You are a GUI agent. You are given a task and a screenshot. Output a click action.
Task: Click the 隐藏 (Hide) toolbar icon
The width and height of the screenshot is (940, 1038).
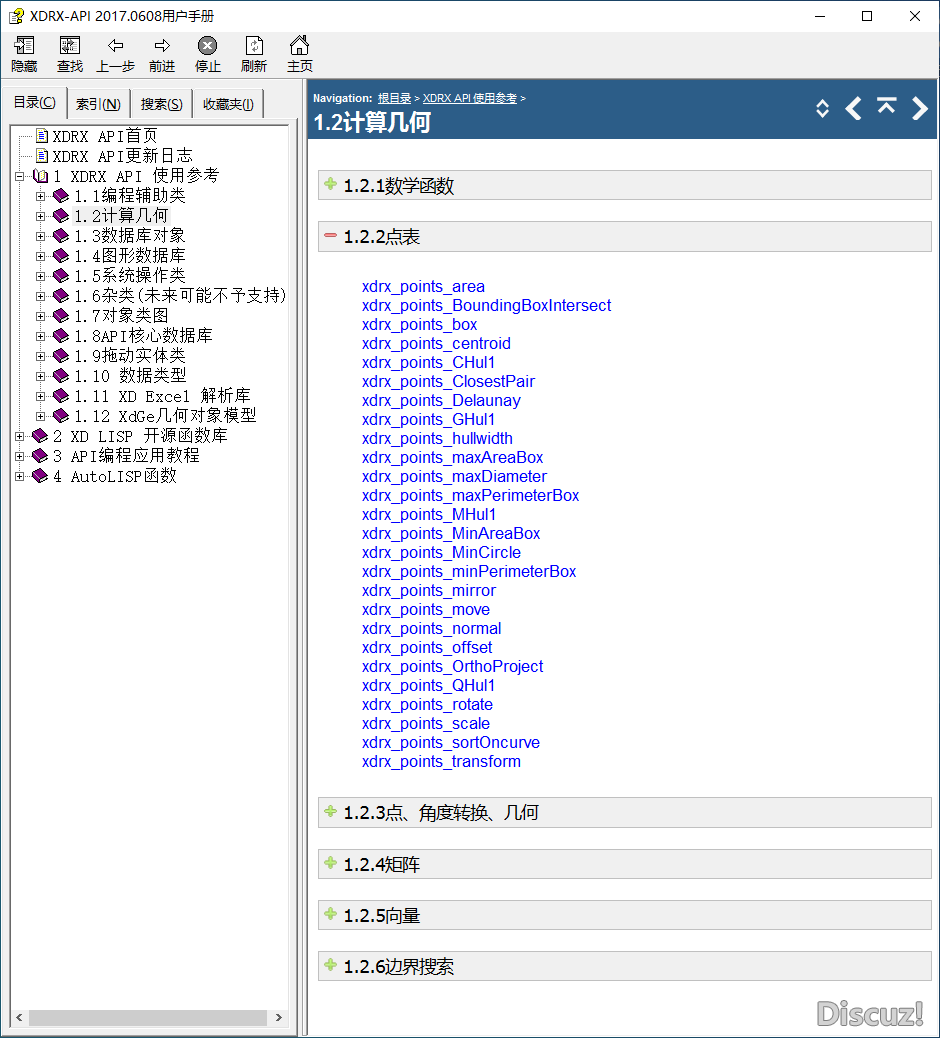24,54
